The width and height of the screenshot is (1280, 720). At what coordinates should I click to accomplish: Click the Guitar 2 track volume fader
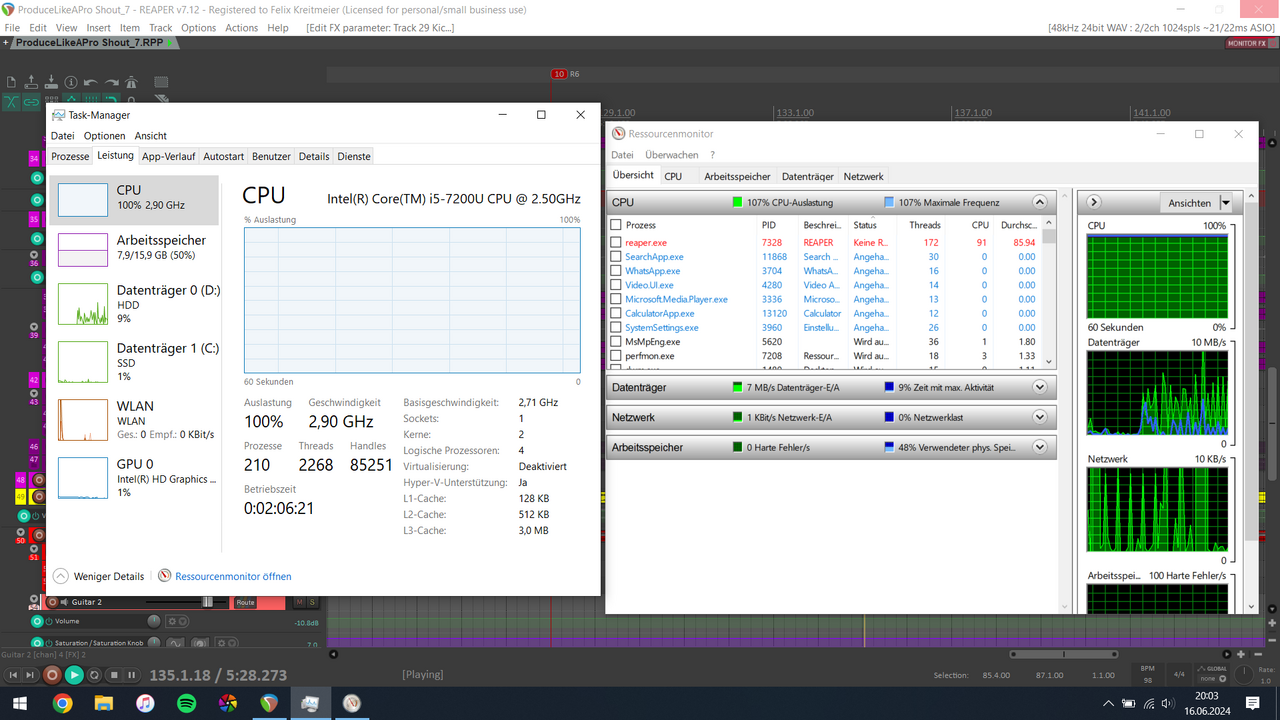tap(208, 602)
